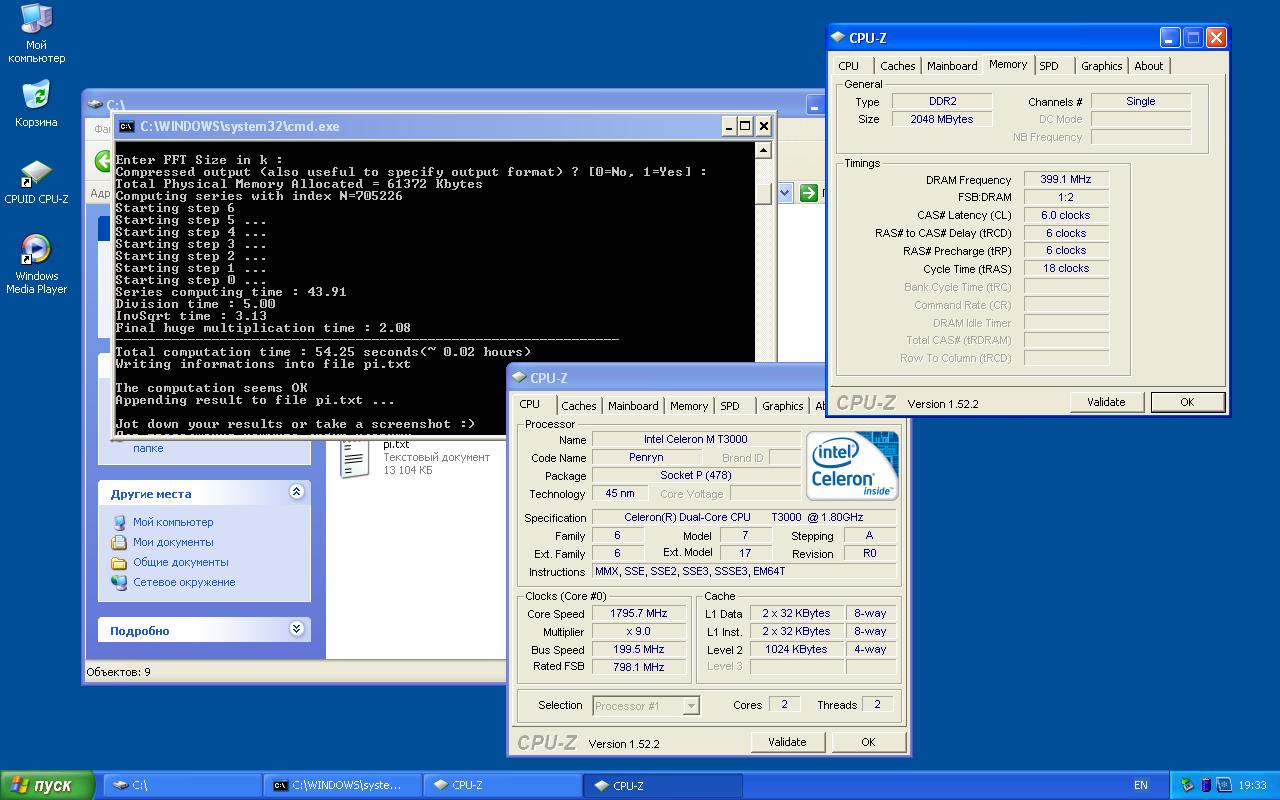Select Memory tab in upper CPU-Z window
The width and height of the screenshot is (1280, 800).
coord(1007,64)
